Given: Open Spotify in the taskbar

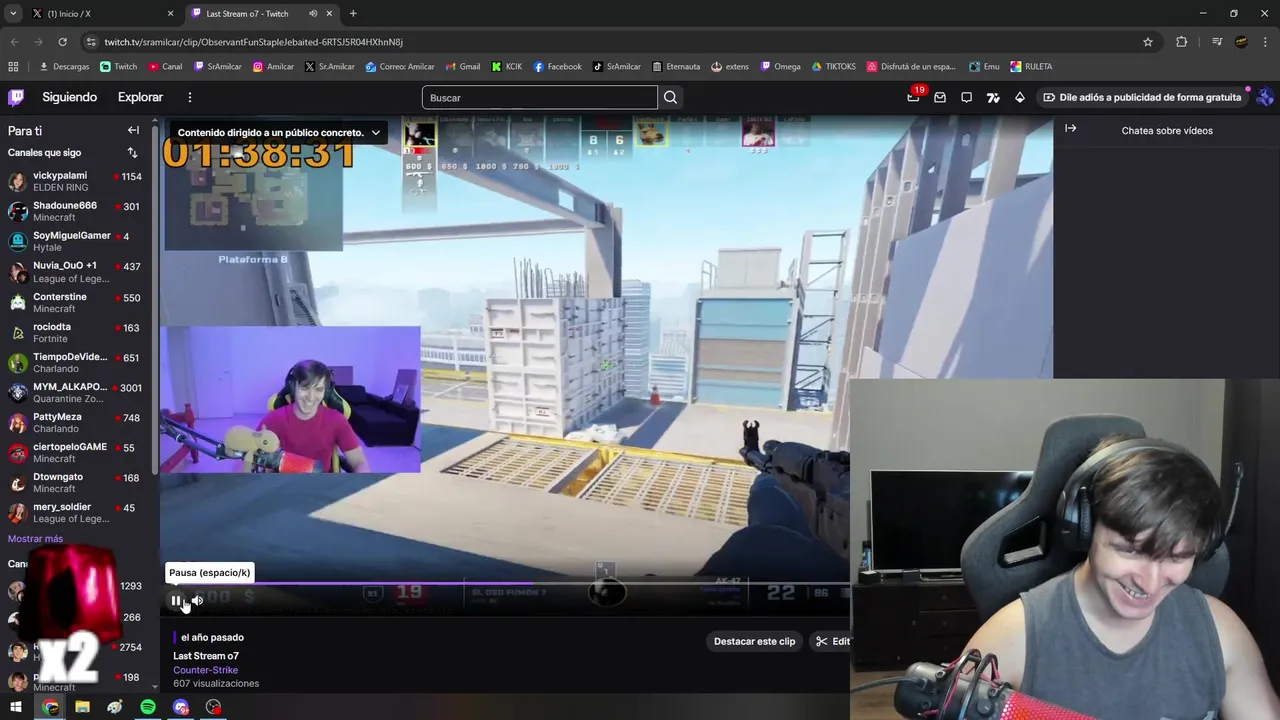Looking at the screenshot, I should (148, 707).
